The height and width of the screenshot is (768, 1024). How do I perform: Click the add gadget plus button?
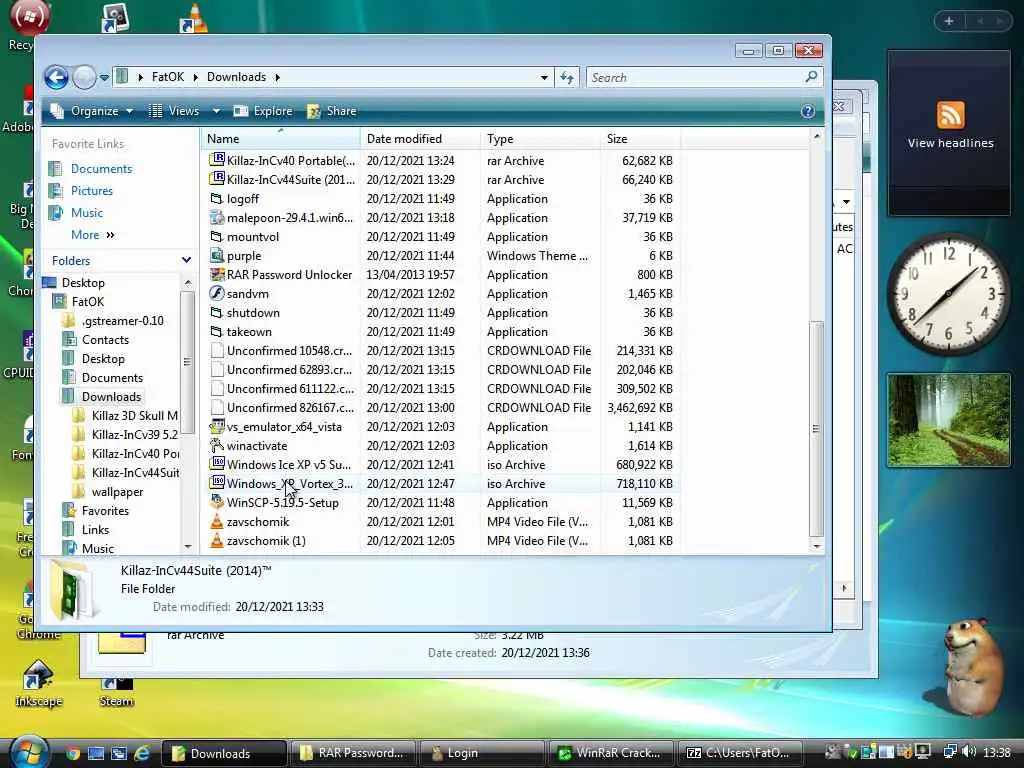[x=949, y=22]
